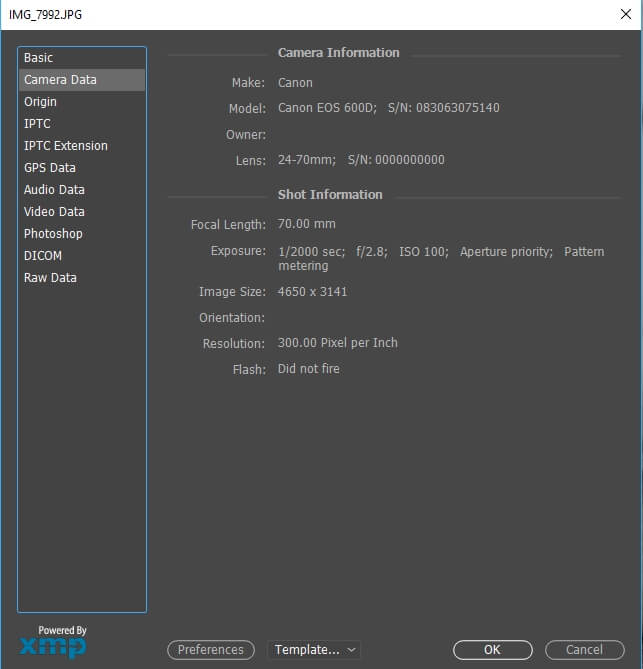Click the camera model Canon EOS 600D text
Viewport: 643px width, 669px height.
coord(327,108)
